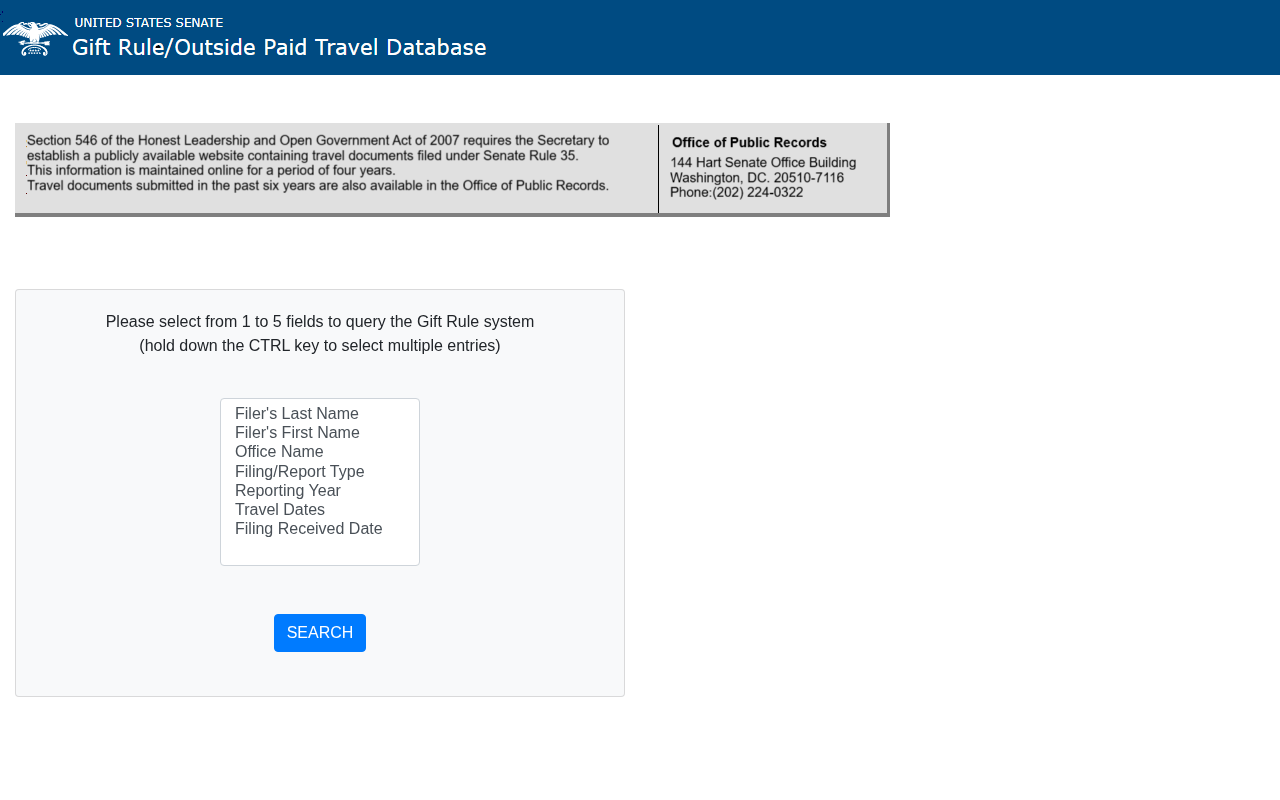Click the 'Travel documents submitted' sentence in banner
The image size is (1280, 800).
[318, 186]
